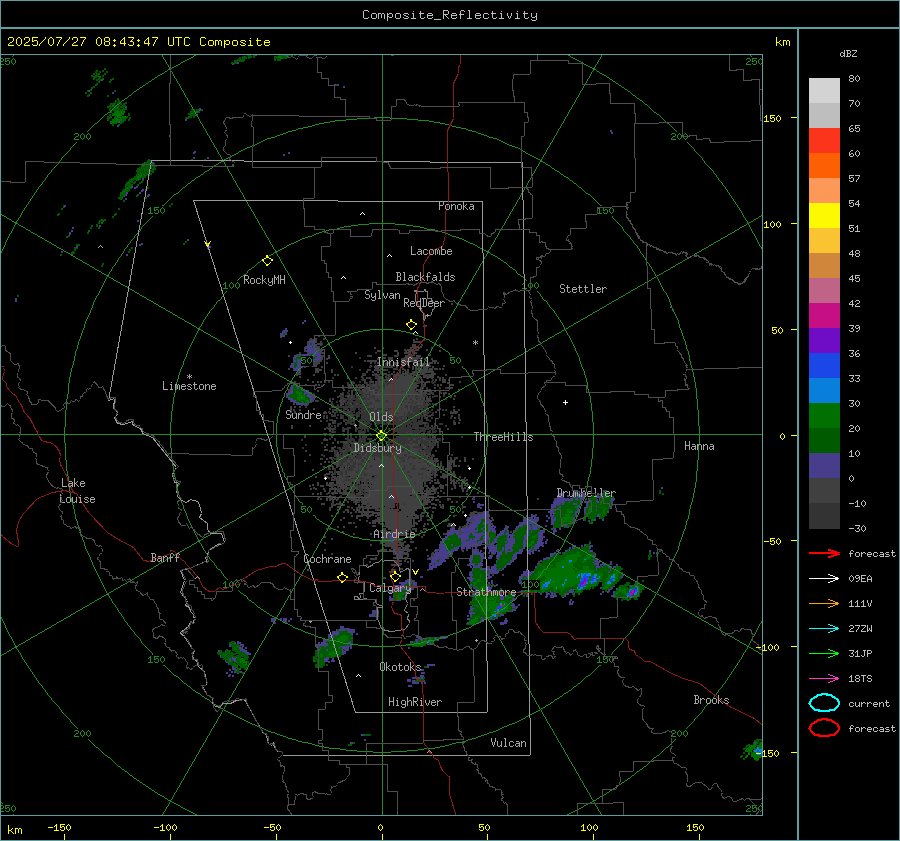Click the RedDeer city label

[424, 303]
